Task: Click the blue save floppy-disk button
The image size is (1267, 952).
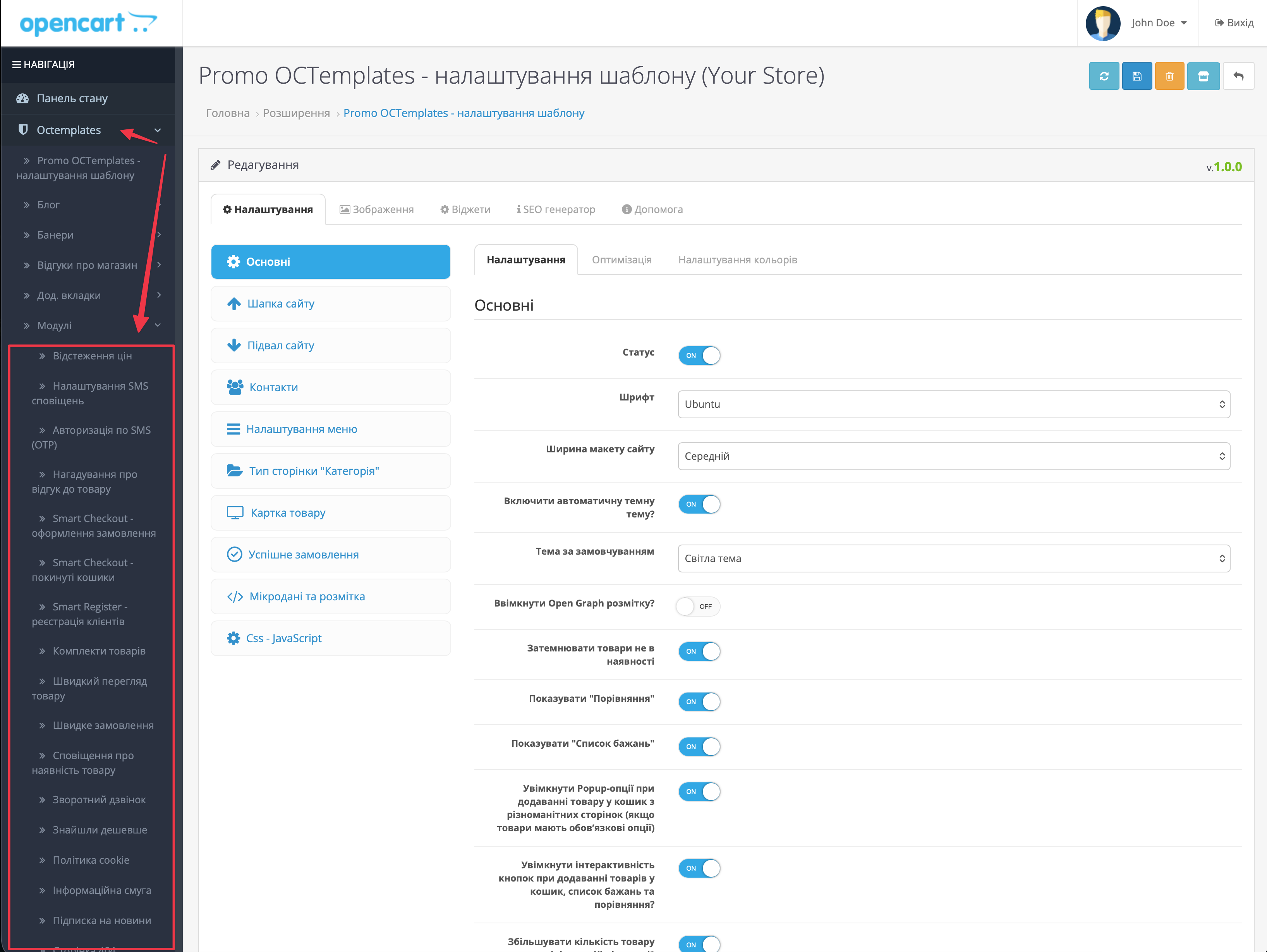Action: click(x=1137, y=76)
